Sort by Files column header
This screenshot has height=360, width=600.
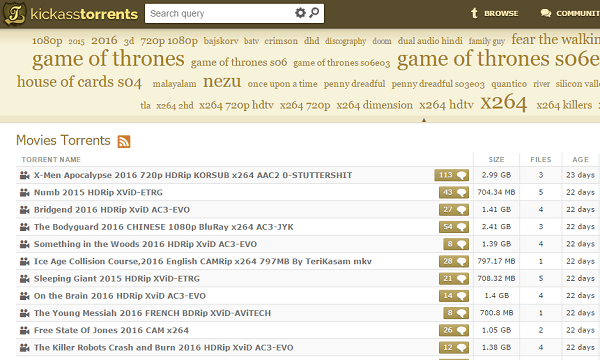coord(541,160)
